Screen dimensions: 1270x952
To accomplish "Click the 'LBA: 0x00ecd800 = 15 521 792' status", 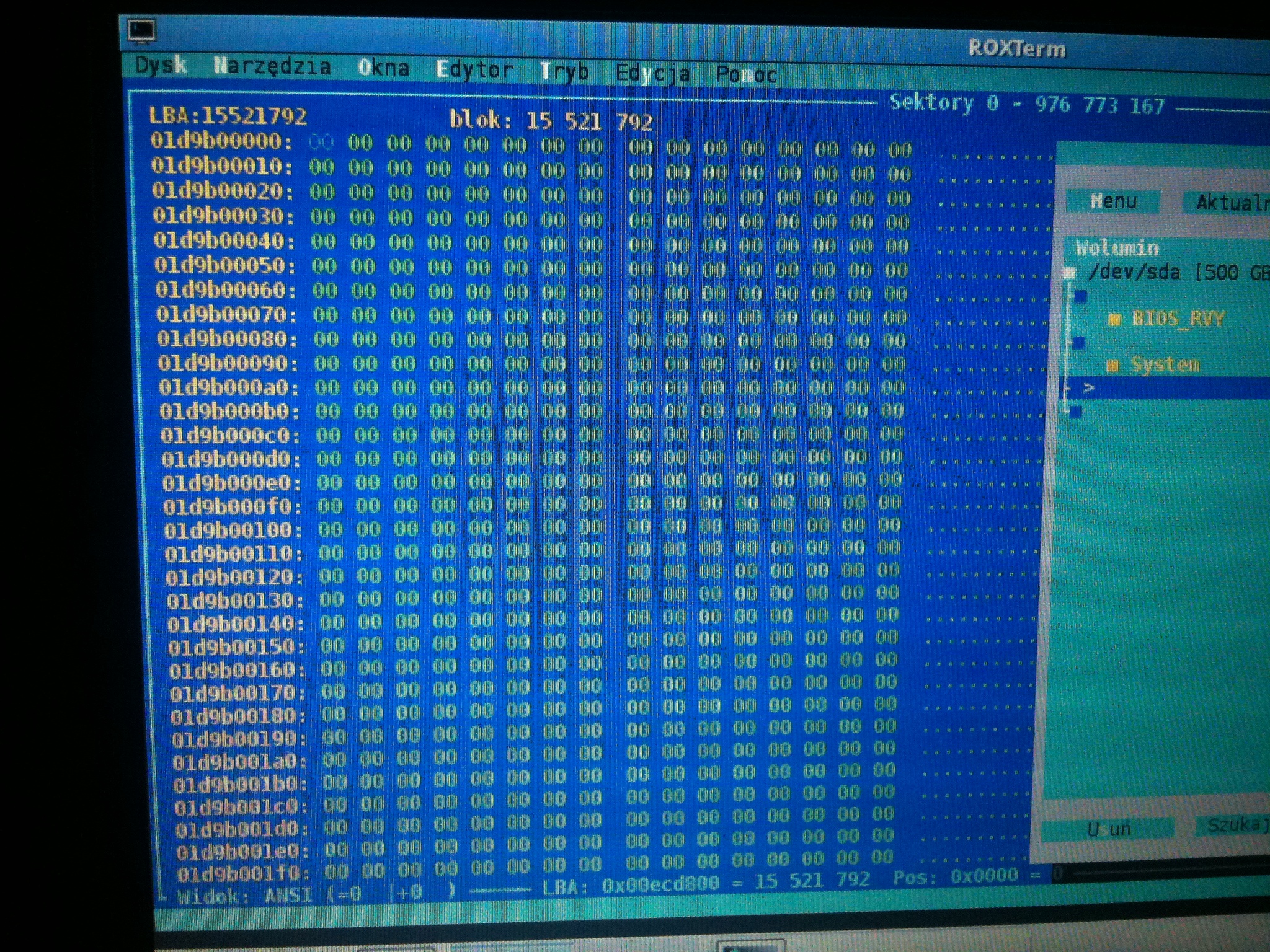I will click(x=706, y=883).
